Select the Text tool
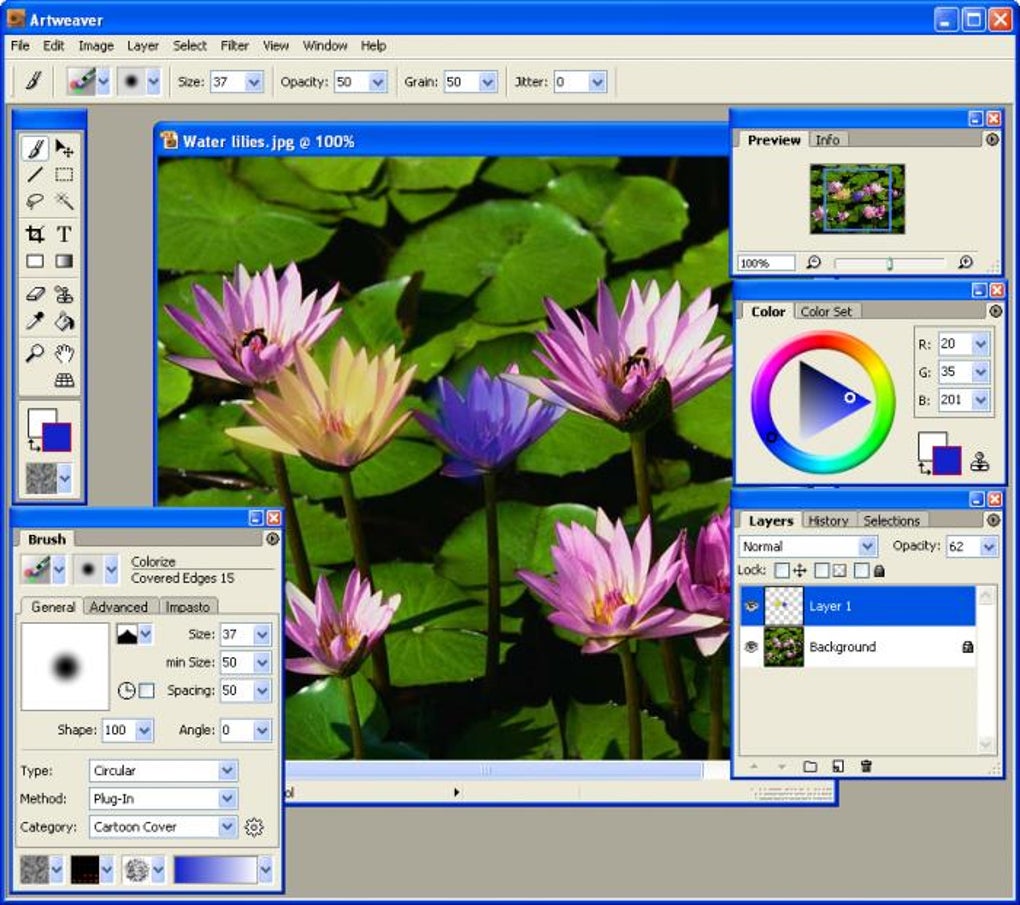The image size is (1020, 905). click(64, 234)
